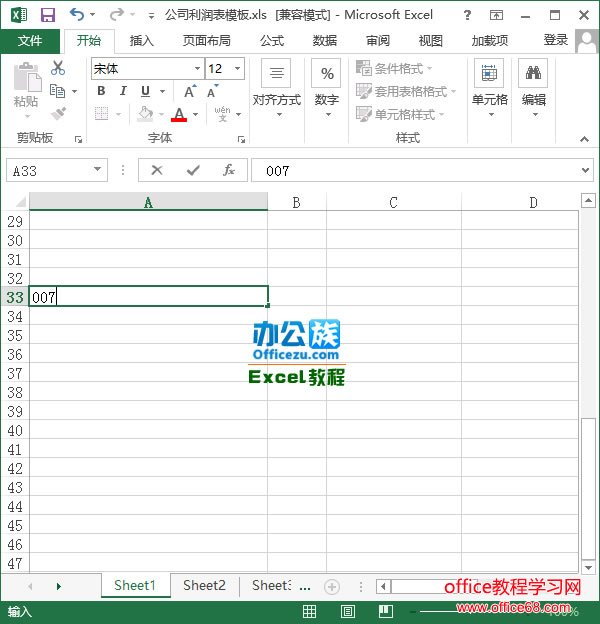Screen dimensions: 600x624
Task: Switch to Sheet1 tab
Action: click(x=135, y=585)
